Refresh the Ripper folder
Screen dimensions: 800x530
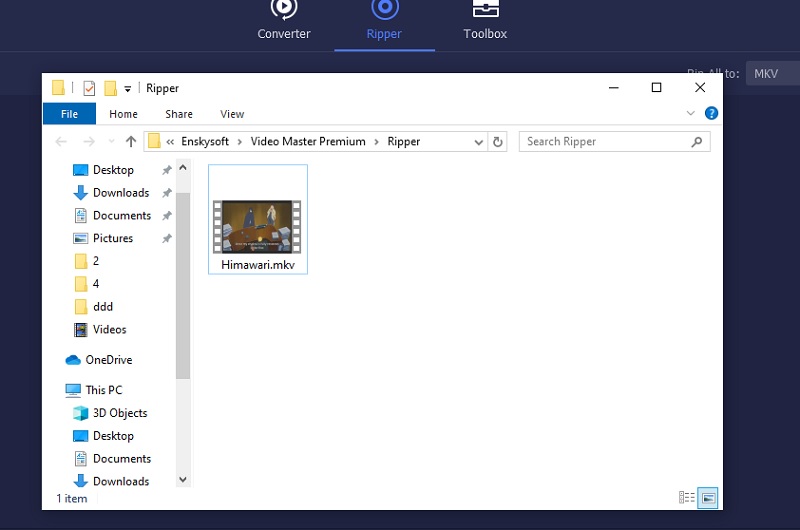point(498,142)
